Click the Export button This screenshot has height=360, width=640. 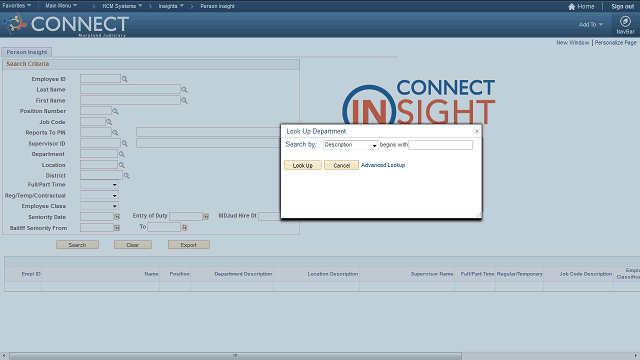click(x=189, y=245)
